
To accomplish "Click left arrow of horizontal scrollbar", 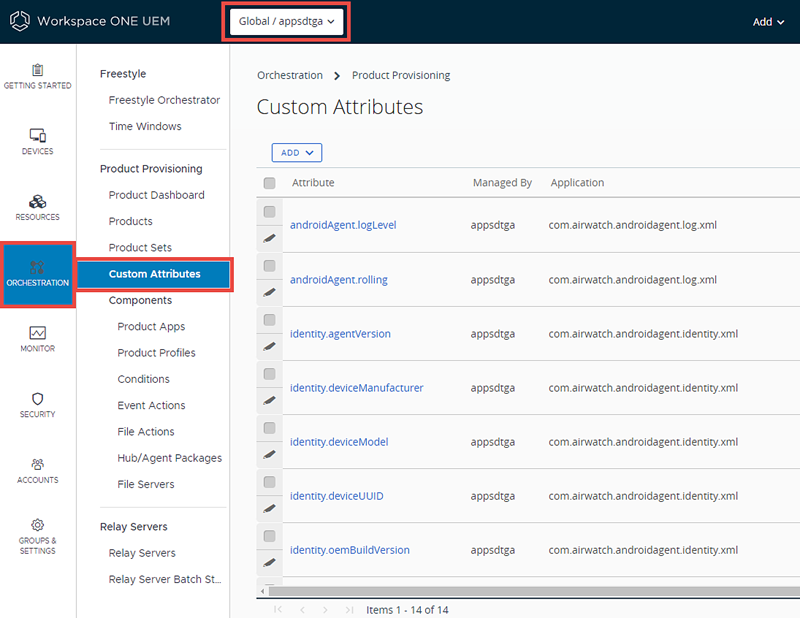I will 263,591.
